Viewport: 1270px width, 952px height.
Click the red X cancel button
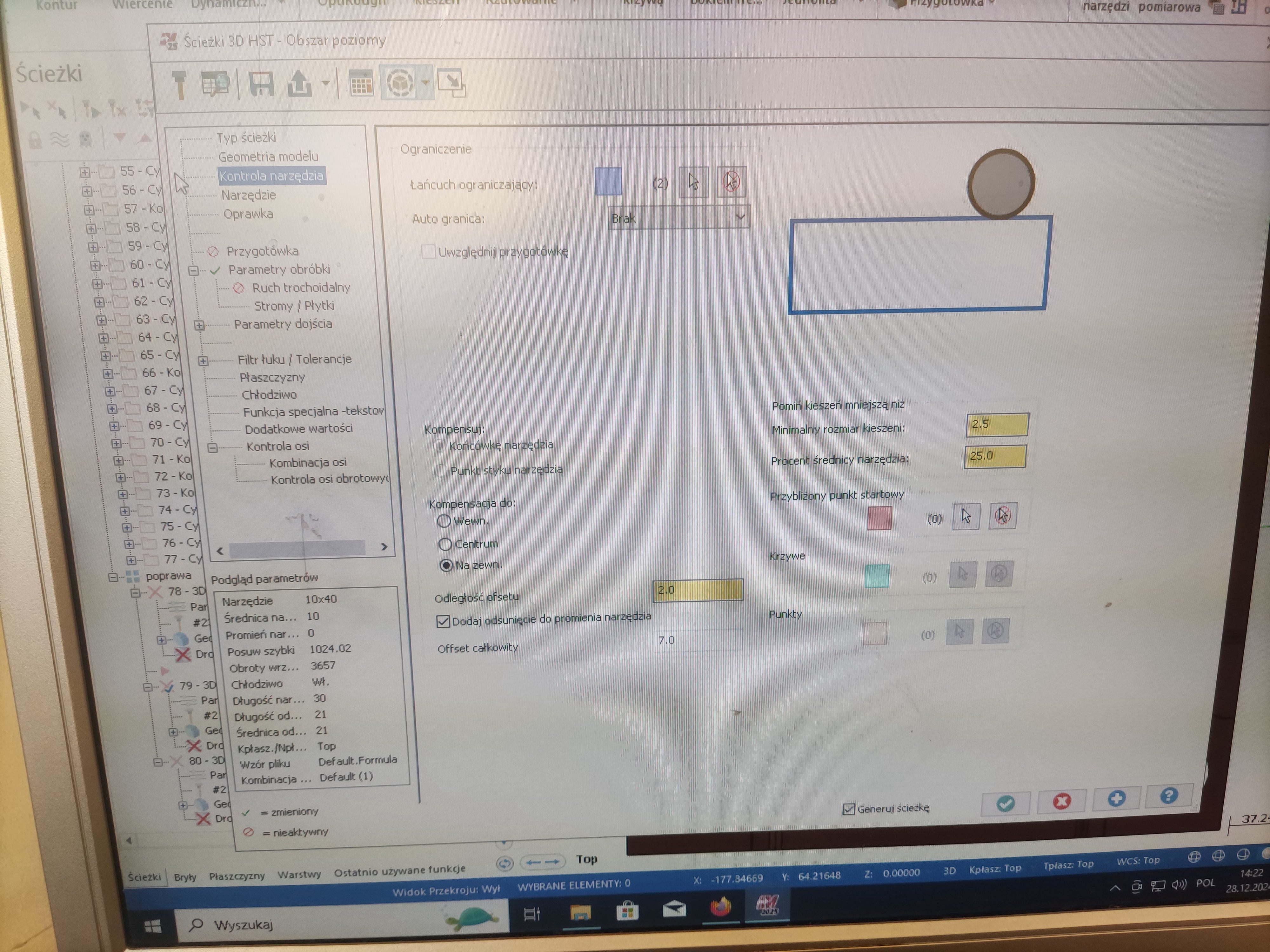1061,801
